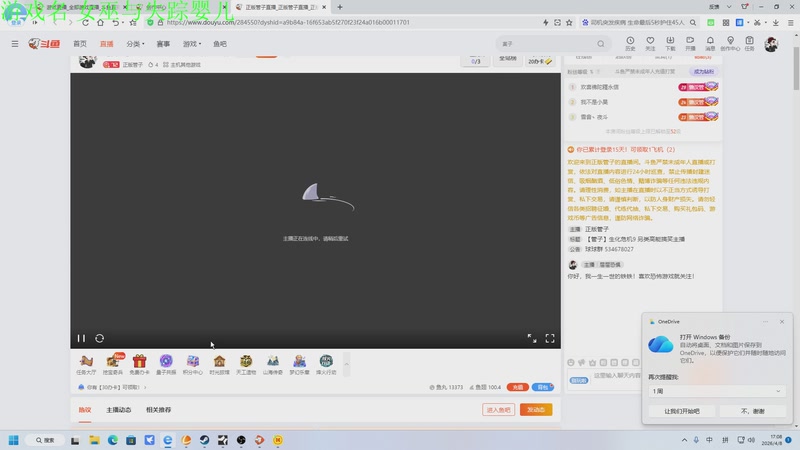Viewport: 800px width, 450px height.
Task: Click the login reward notice 你已累计登录15天
Action: tap(621, 149)
